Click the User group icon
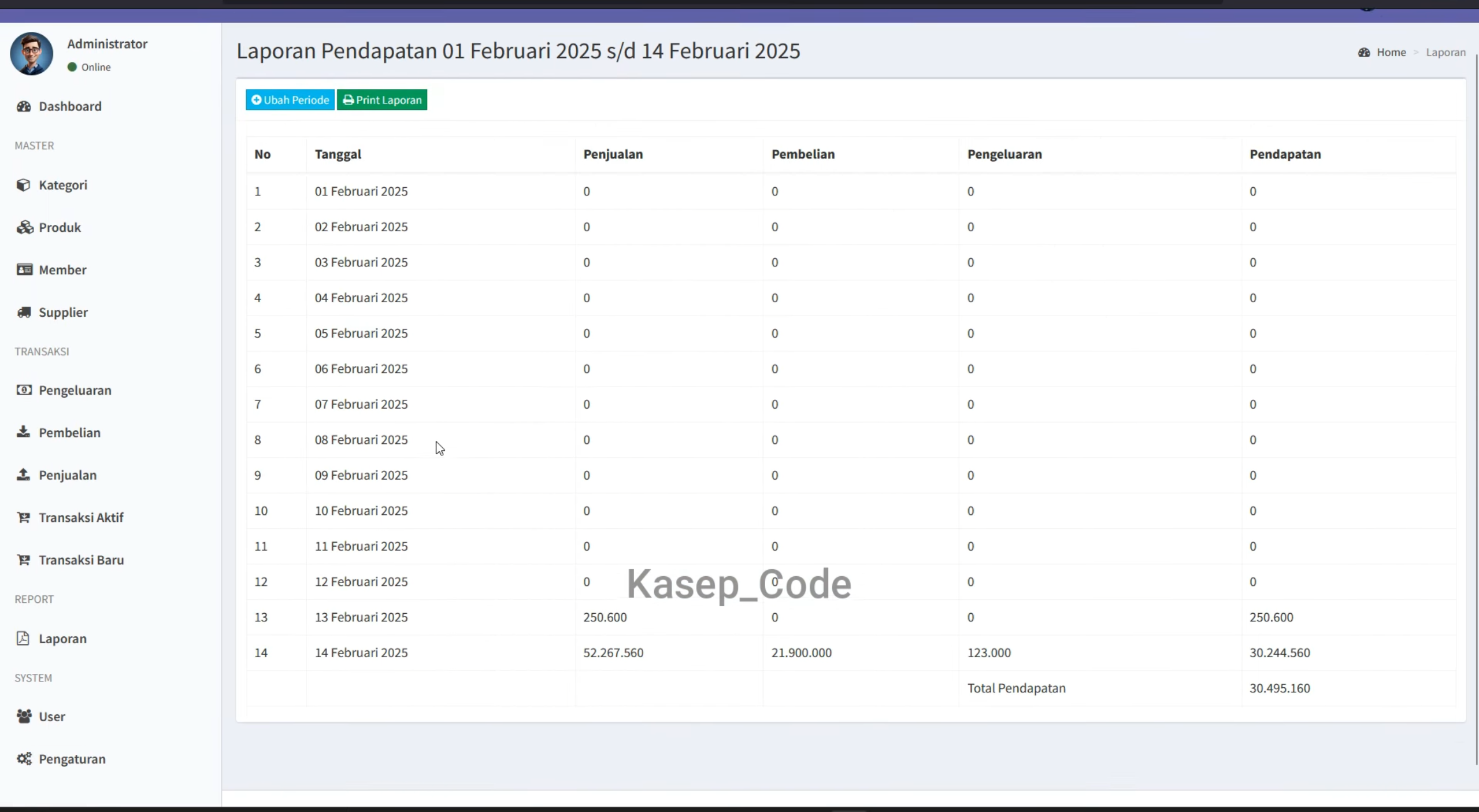Screen dimensions: 1479x812 [x=24, y=716]
